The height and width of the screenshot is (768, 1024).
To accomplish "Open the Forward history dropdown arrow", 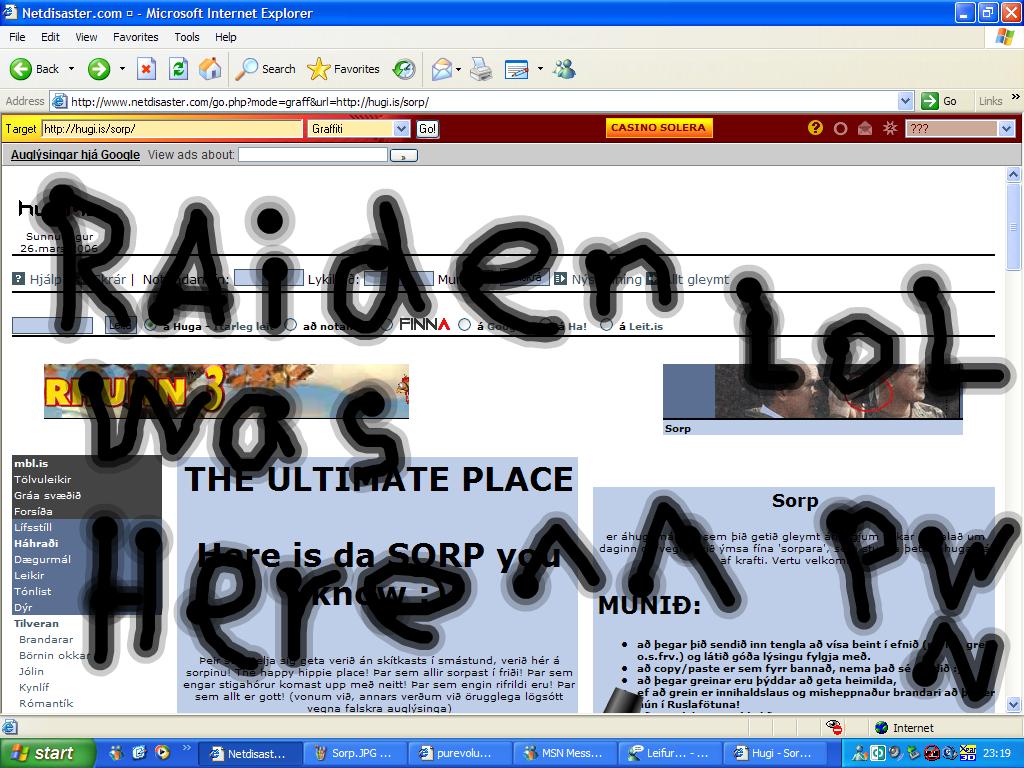I will (122, 69).
